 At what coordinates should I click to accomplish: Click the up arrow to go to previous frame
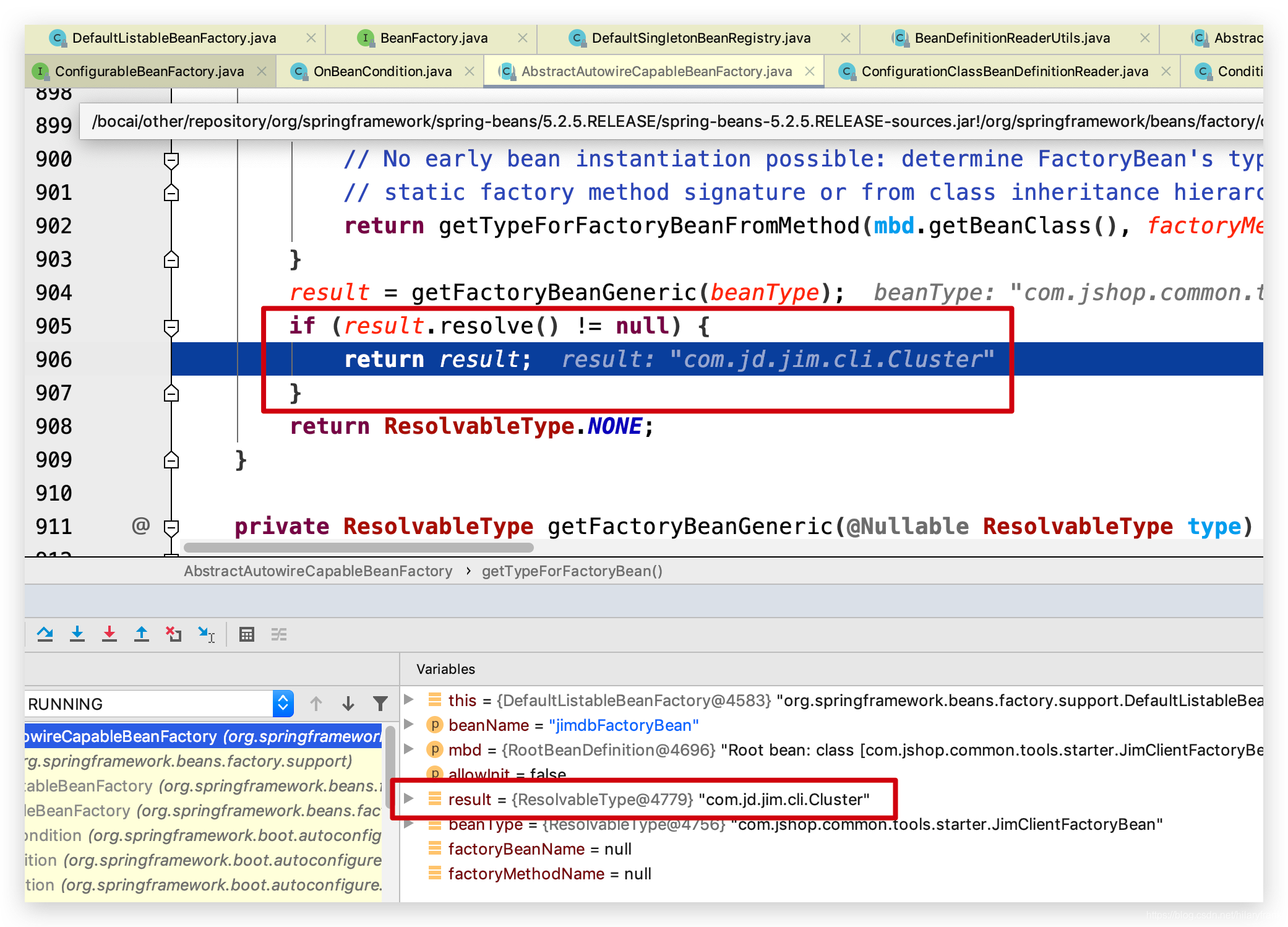tap(316, 704)
